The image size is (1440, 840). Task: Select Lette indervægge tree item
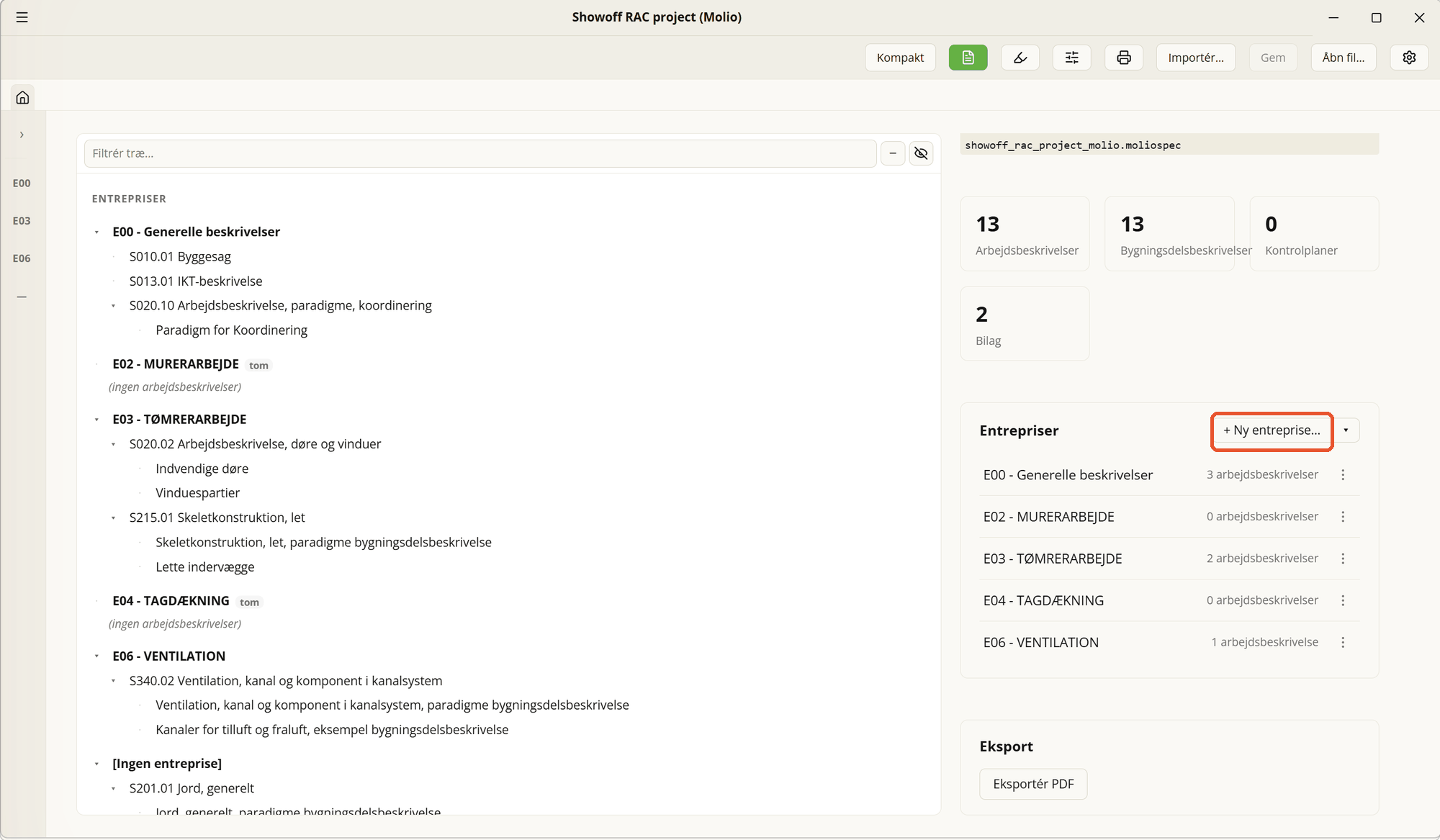click(205, 567)
